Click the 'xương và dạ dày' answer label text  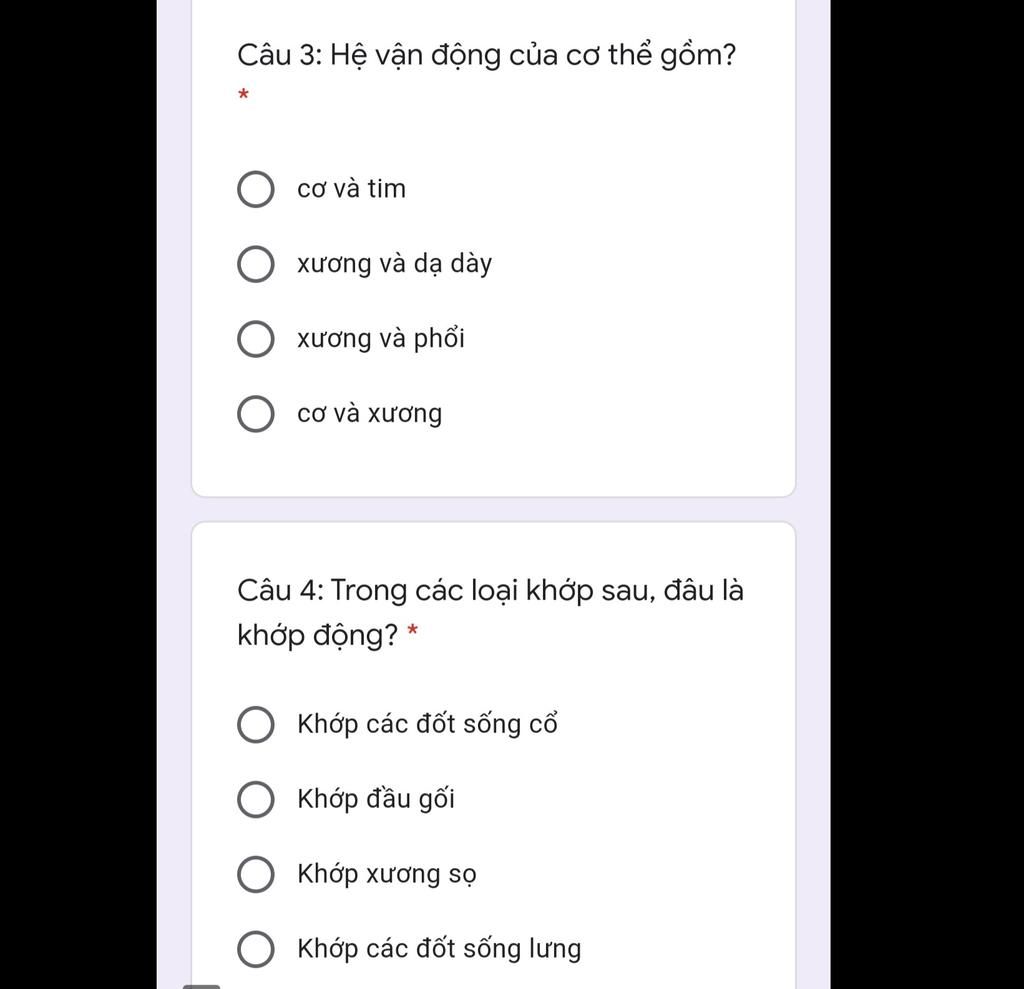coord(394,264)
